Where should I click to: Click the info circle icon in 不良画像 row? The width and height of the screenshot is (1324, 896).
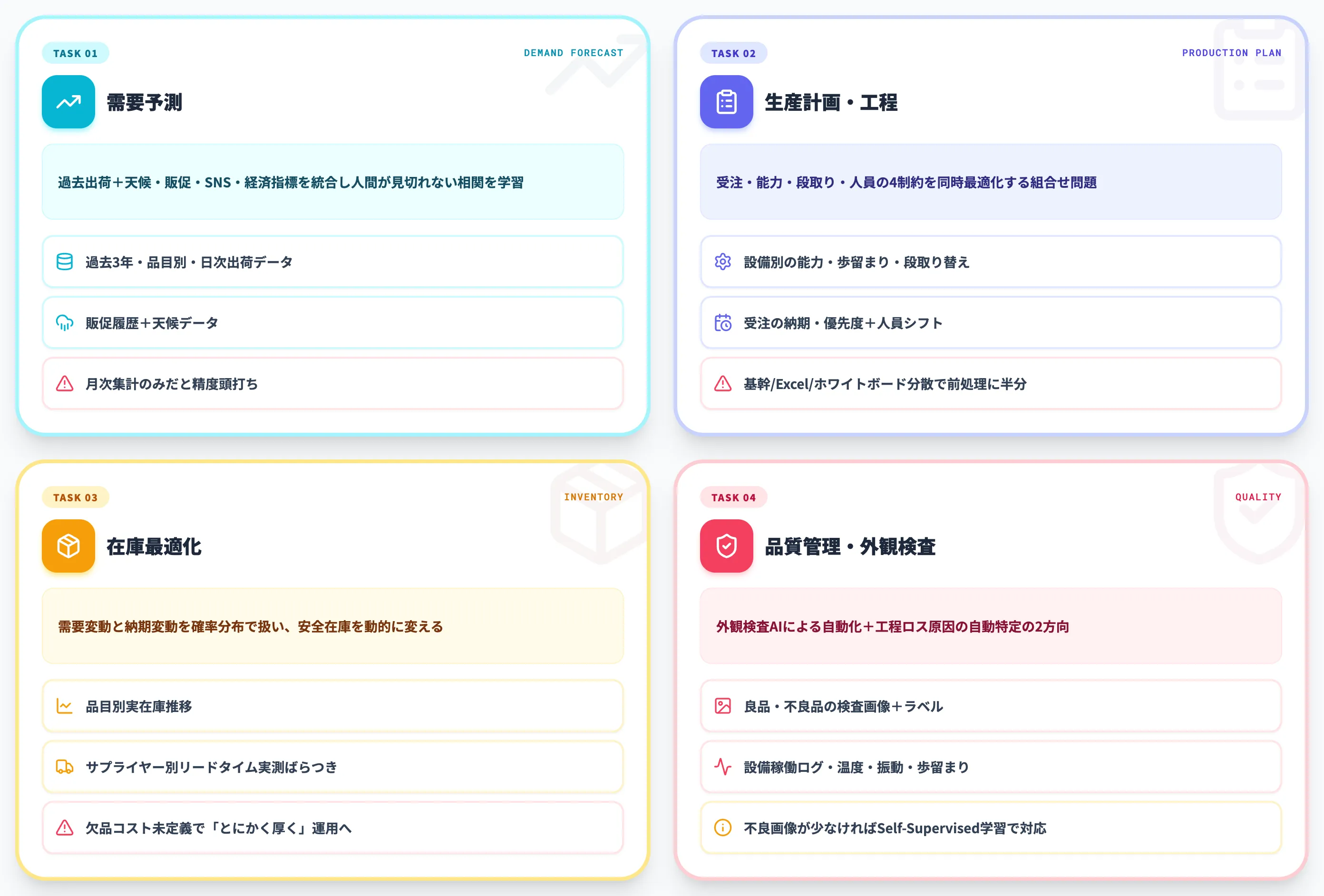pyautogui.click(x=722, y=828)
